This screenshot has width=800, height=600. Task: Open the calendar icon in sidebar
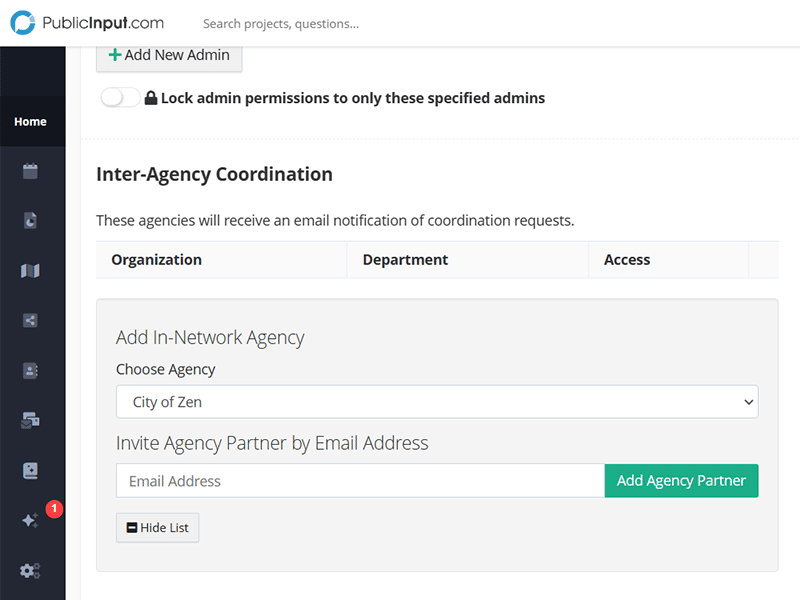coord(30,171)
